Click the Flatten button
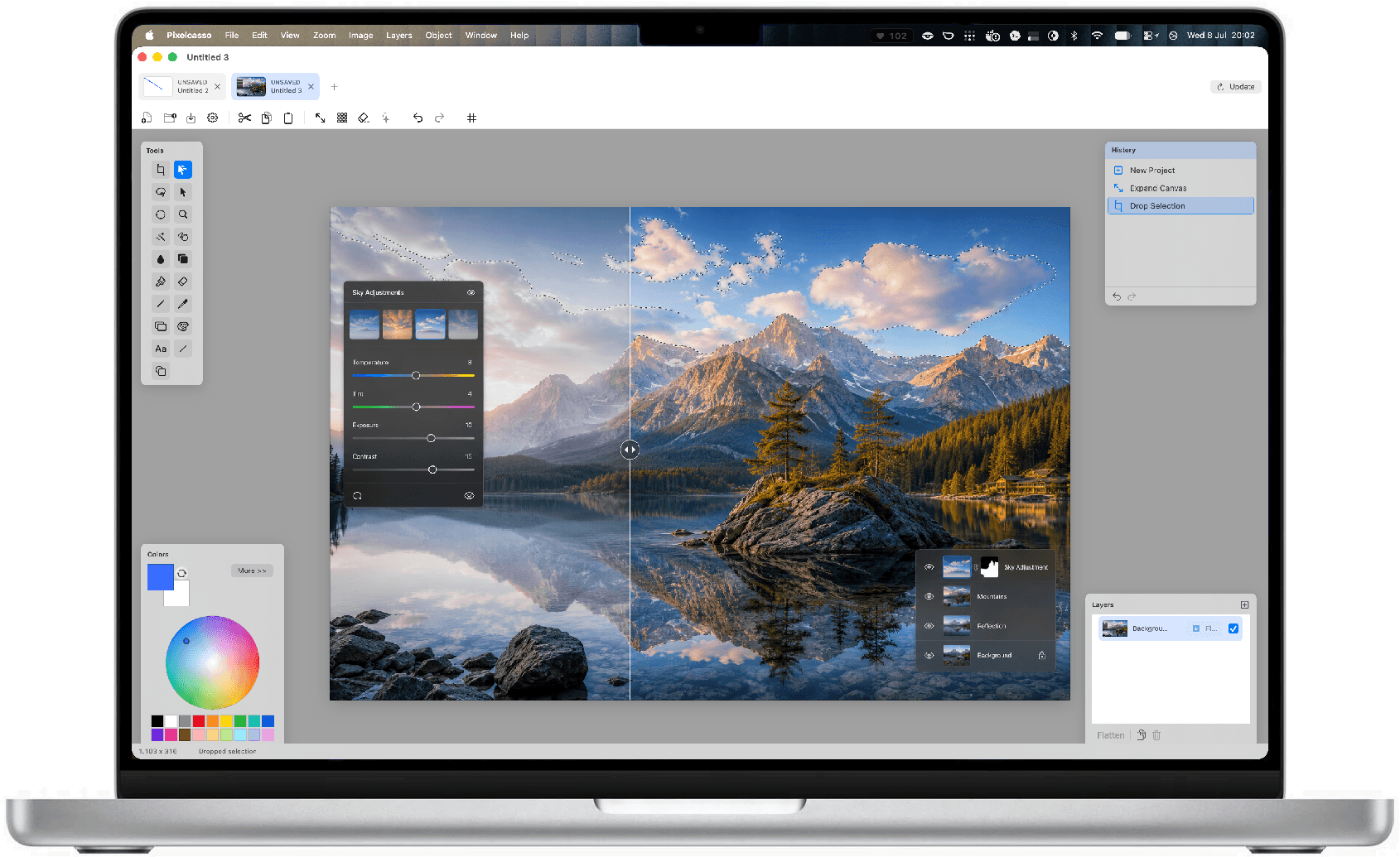Screen dimensions: 1400x857 click(x=1110, y=735)
